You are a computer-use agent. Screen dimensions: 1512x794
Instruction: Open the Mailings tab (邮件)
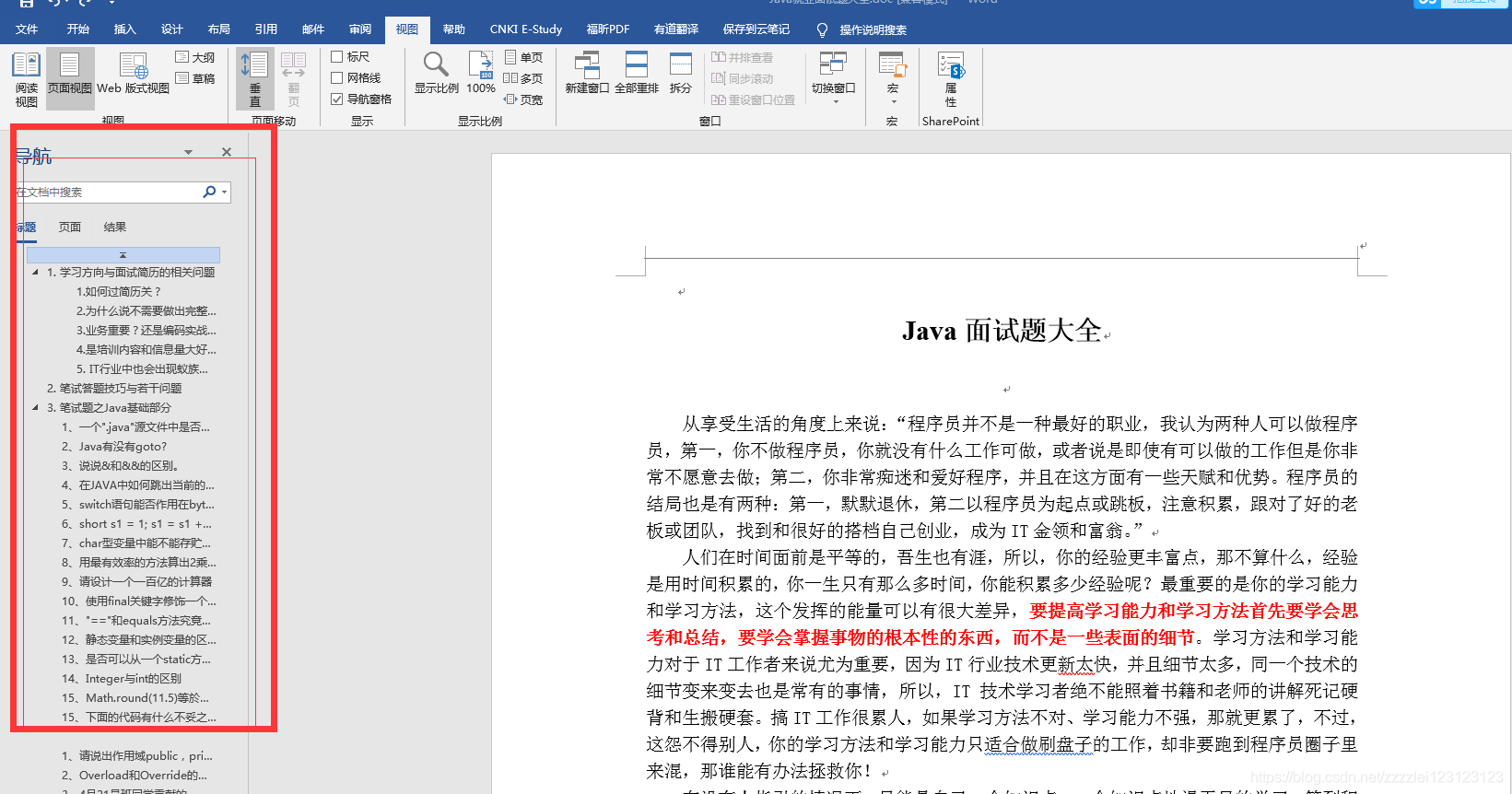pyautogui.click(x=313, y=29)
